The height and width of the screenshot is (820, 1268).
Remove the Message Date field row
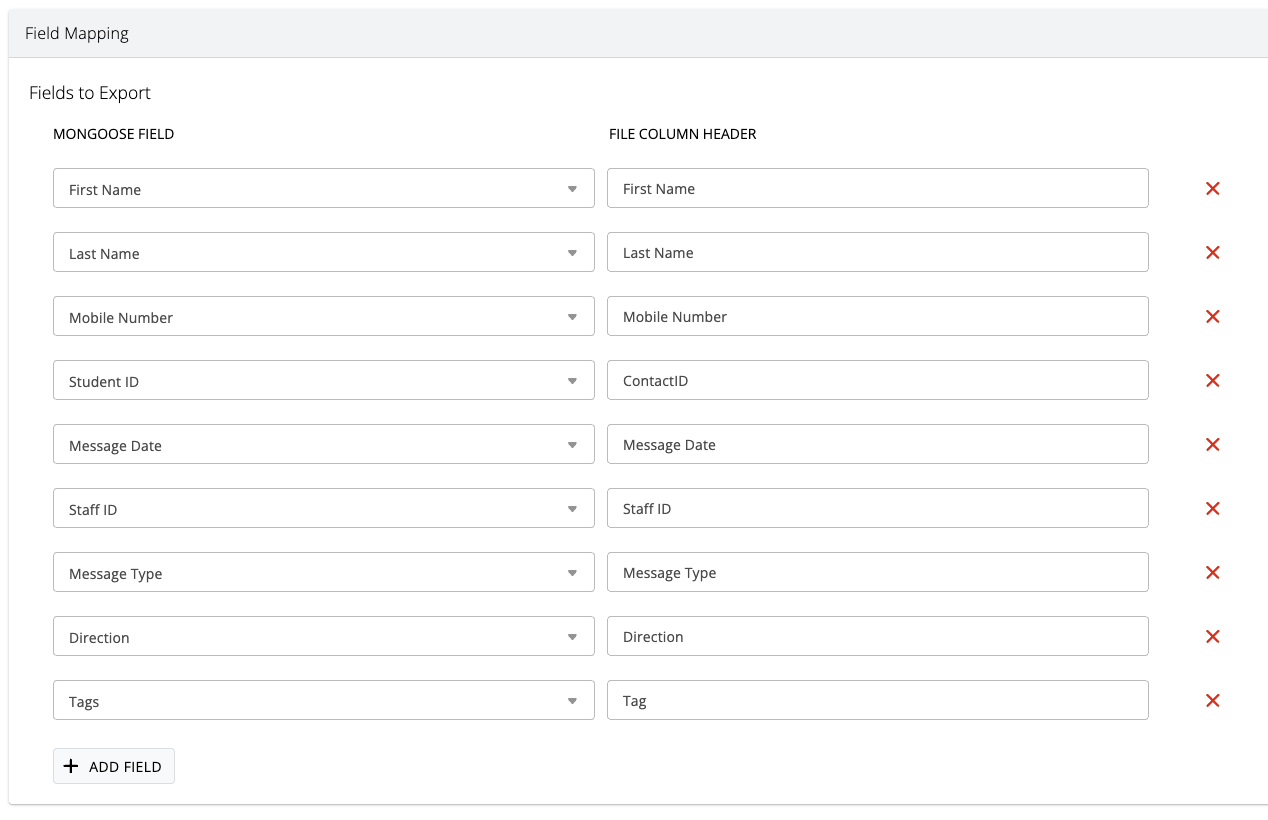click(1212, 445)
